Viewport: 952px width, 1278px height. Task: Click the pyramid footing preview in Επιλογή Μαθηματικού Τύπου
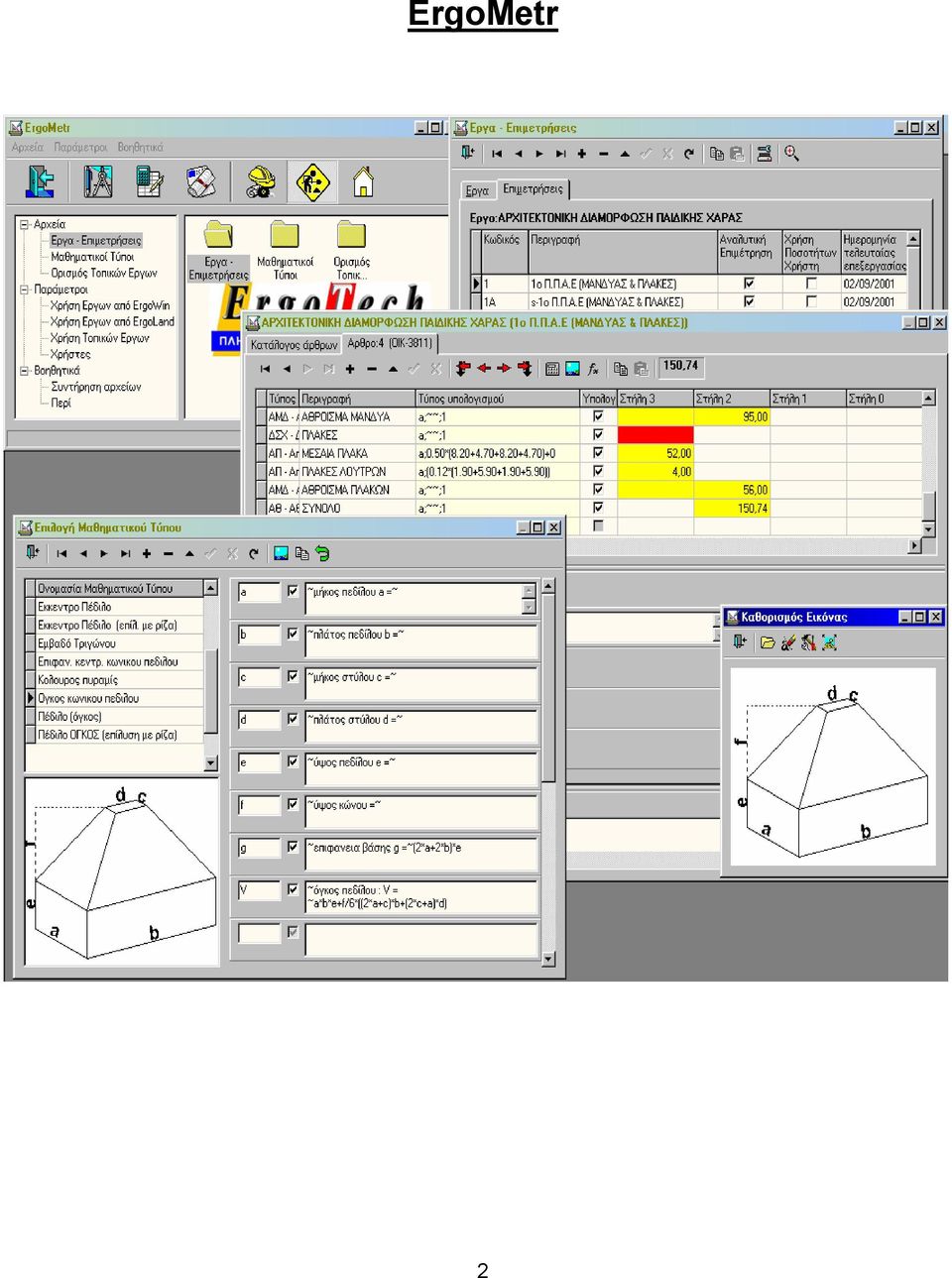(x=121, y=871)
